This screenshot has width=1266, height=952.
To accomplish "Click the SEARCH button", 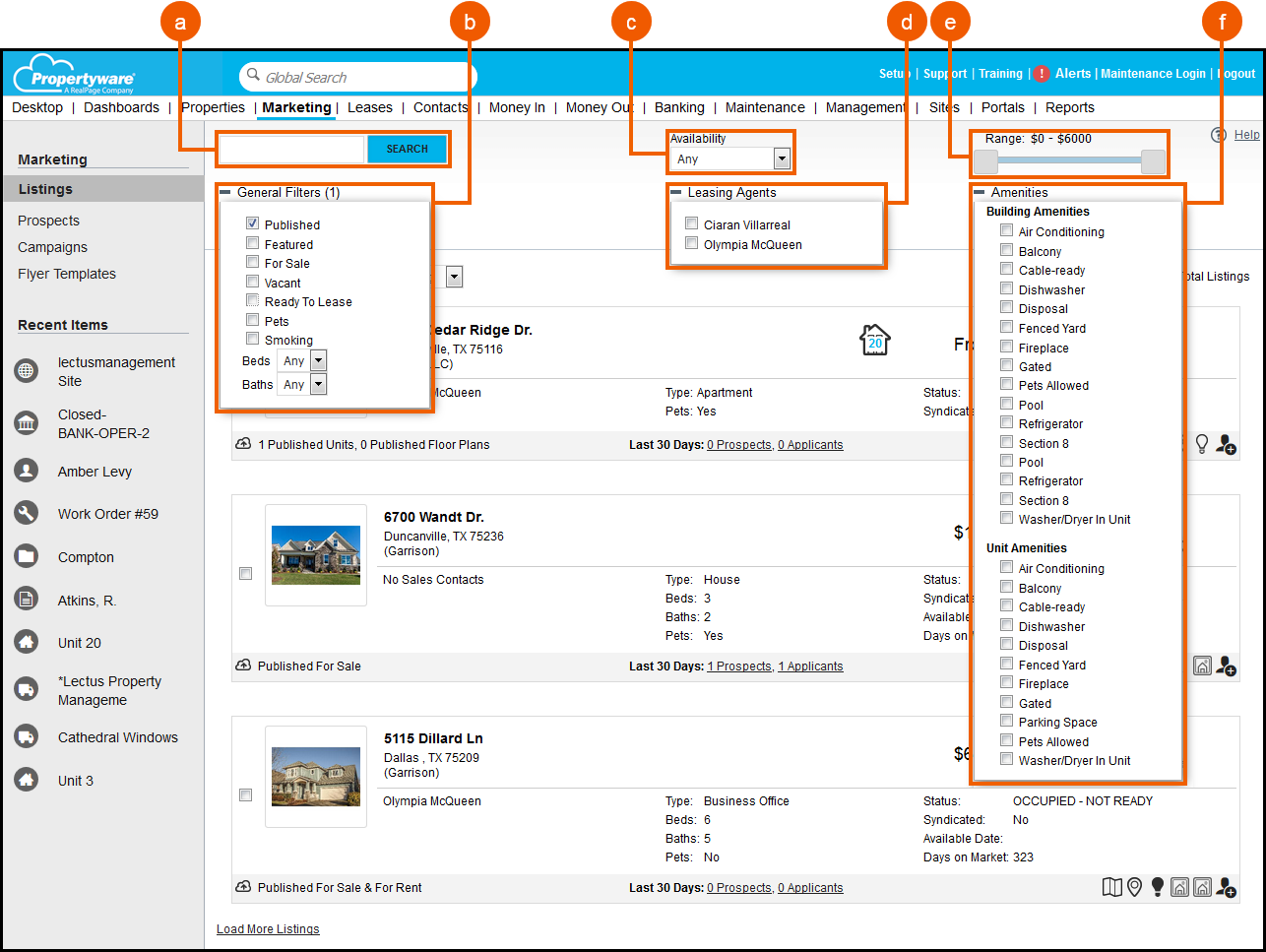I will (407, 149).
